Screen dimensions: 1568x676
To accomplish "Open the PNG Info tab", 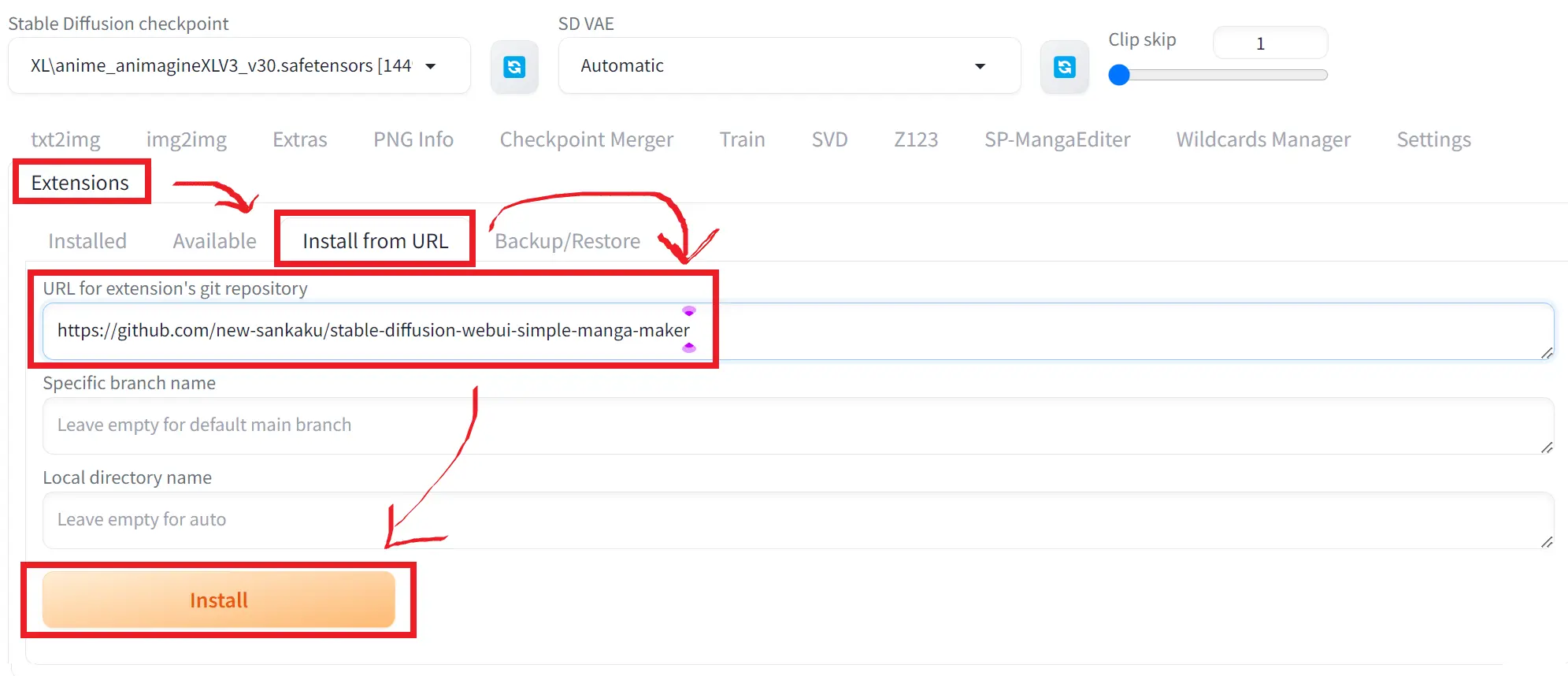I will pos(413,139).
